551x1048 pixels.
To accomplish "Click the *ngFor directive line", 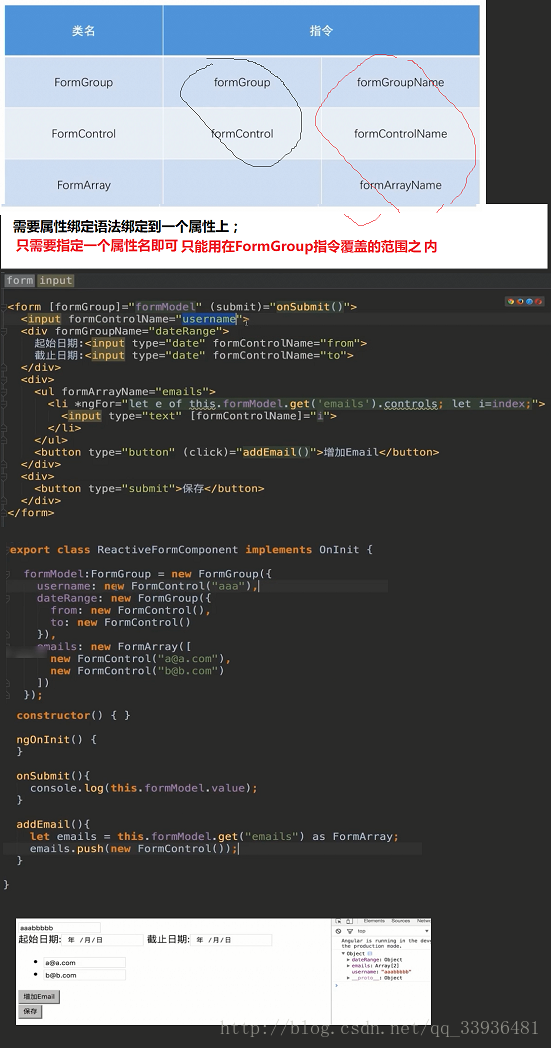I will [296, 404].
